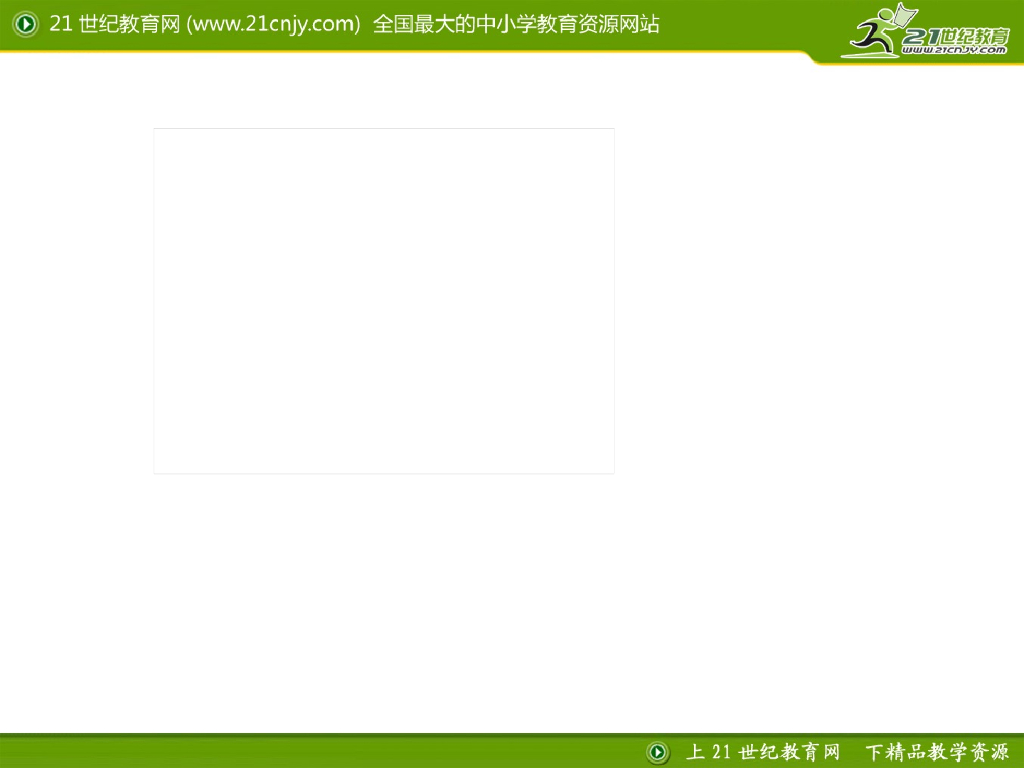The width and height of the screenshot is (1024, 768).
Task: Click the 世纪教育网 words in the footer
Action: (x=789, y=752)
